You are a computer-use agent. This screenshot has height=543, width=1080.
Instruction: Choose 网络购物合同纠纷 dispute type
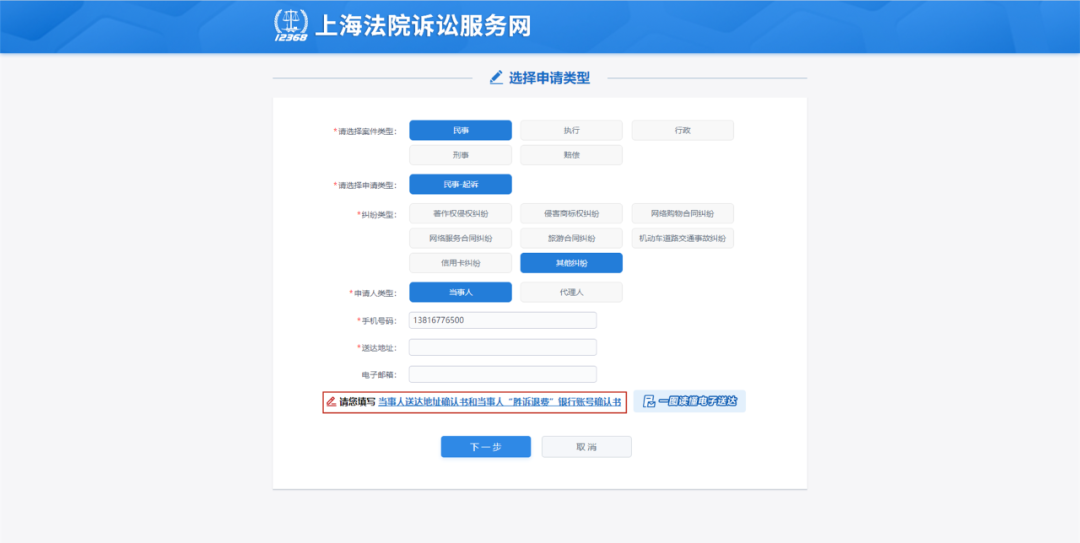pyautogui.click(x=683, y=214)
